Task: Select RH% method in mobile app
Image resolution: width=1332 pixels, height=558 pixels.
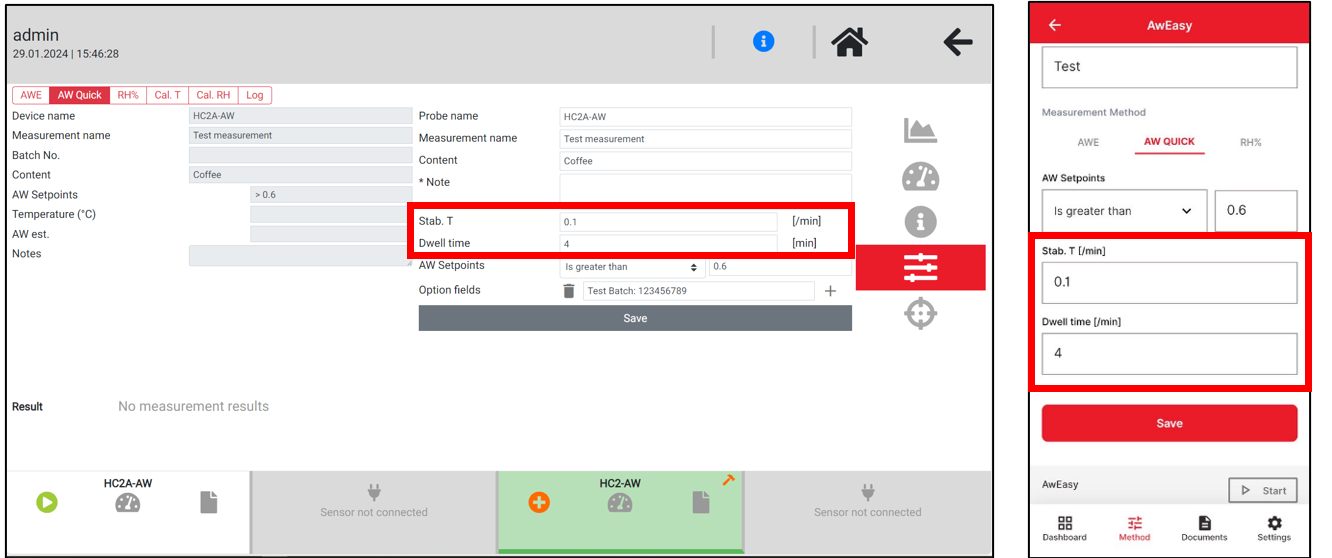Action: pyautogui.click(x=1250, y=142)
